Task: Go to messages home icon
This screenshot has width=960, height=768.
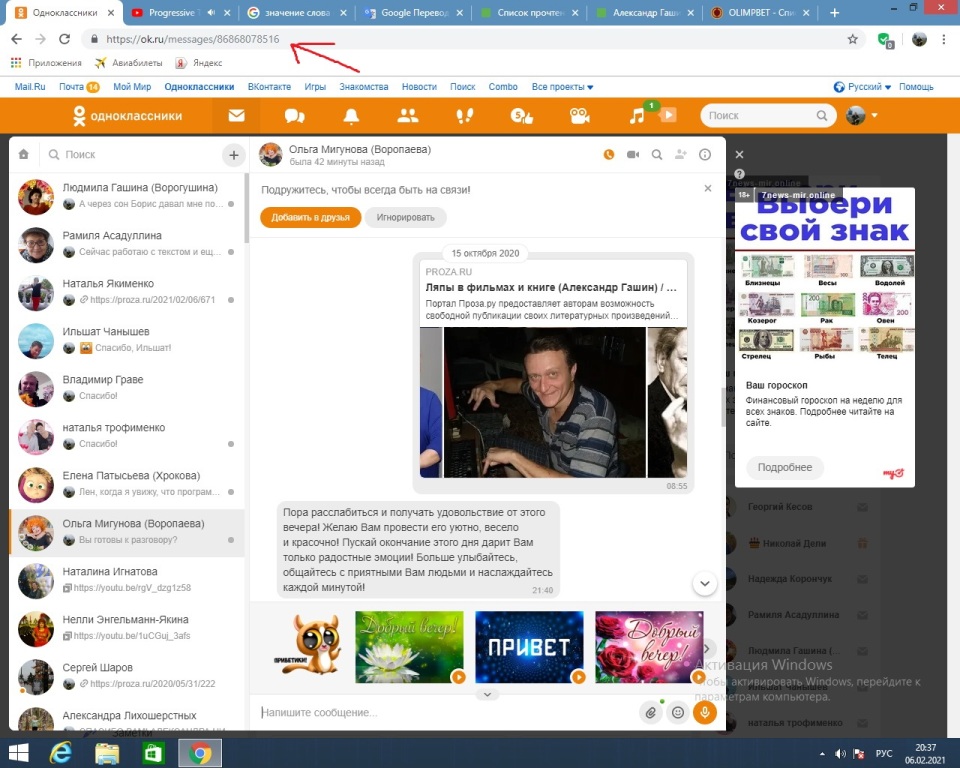Action: [23, 154]
